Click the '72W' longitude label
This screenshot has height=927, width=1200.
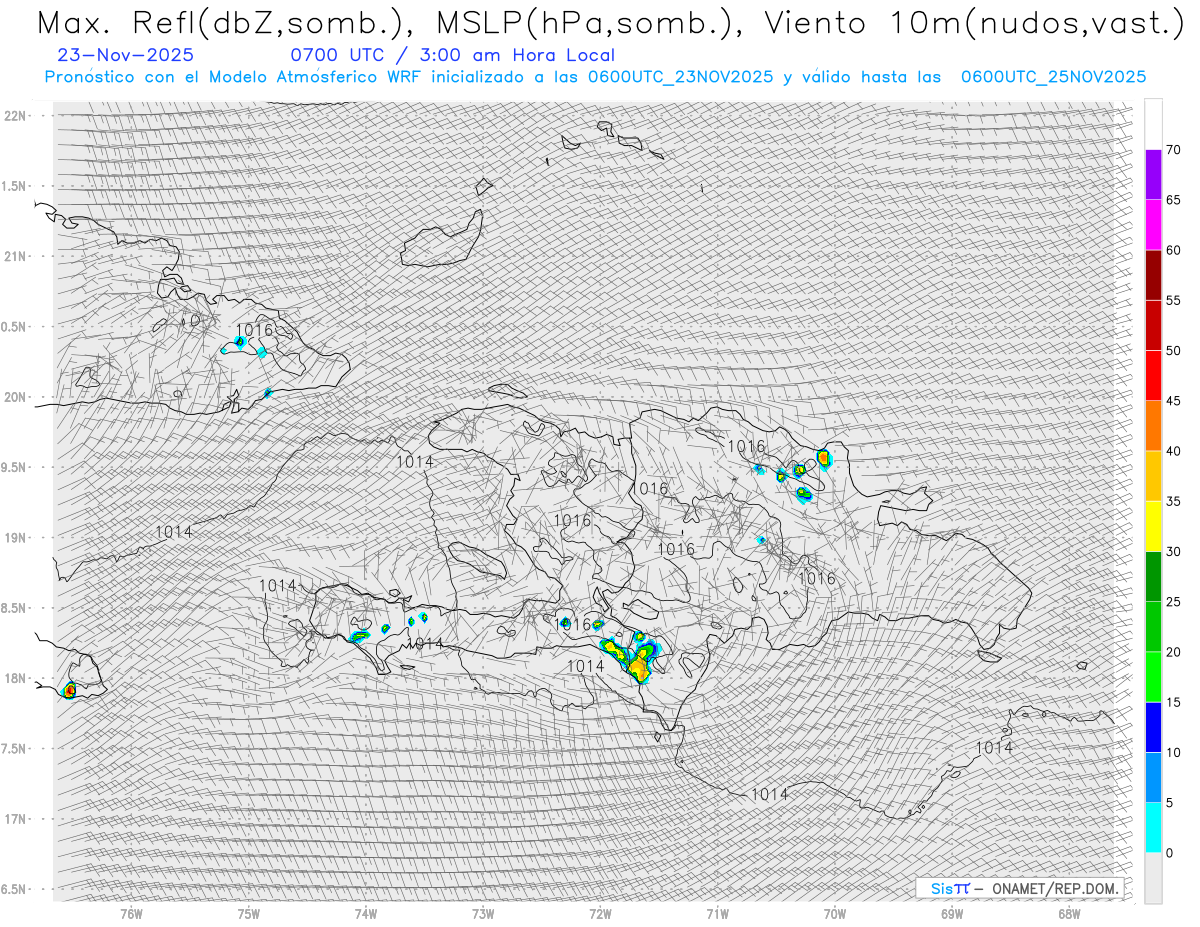pyautogui.click(x=601, y=913)
